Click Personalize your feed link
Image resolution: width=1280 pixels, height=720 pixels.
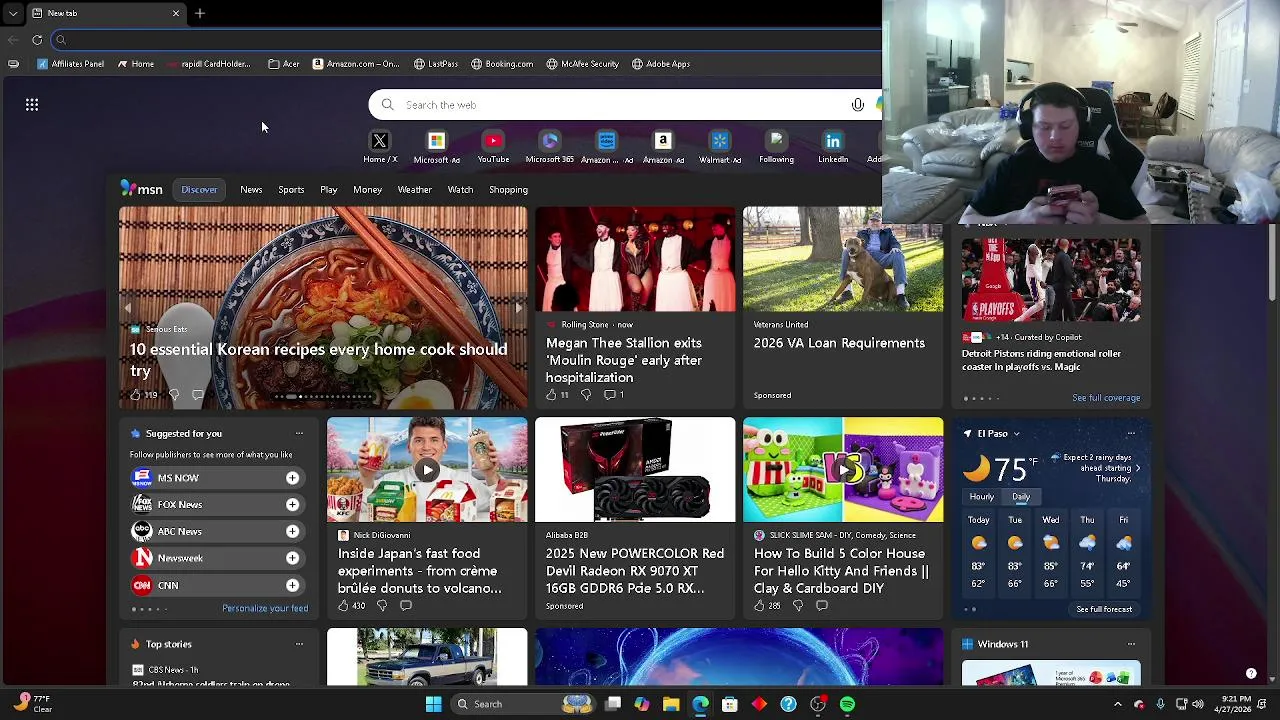[265, 608]
